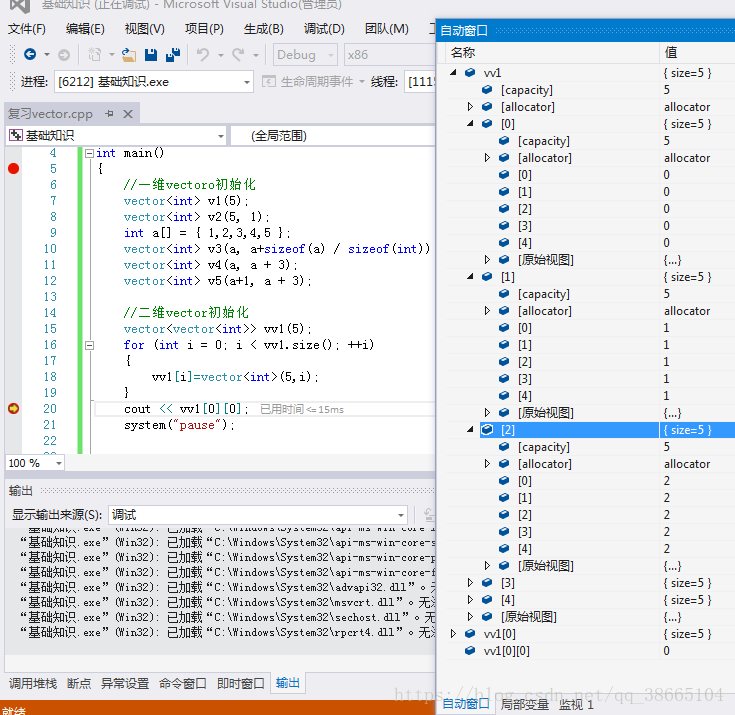The image size is (735, 715).
Task: Click the 自动窗口 panel title bar
Action: pyautogui.click(x=586, y=31)
